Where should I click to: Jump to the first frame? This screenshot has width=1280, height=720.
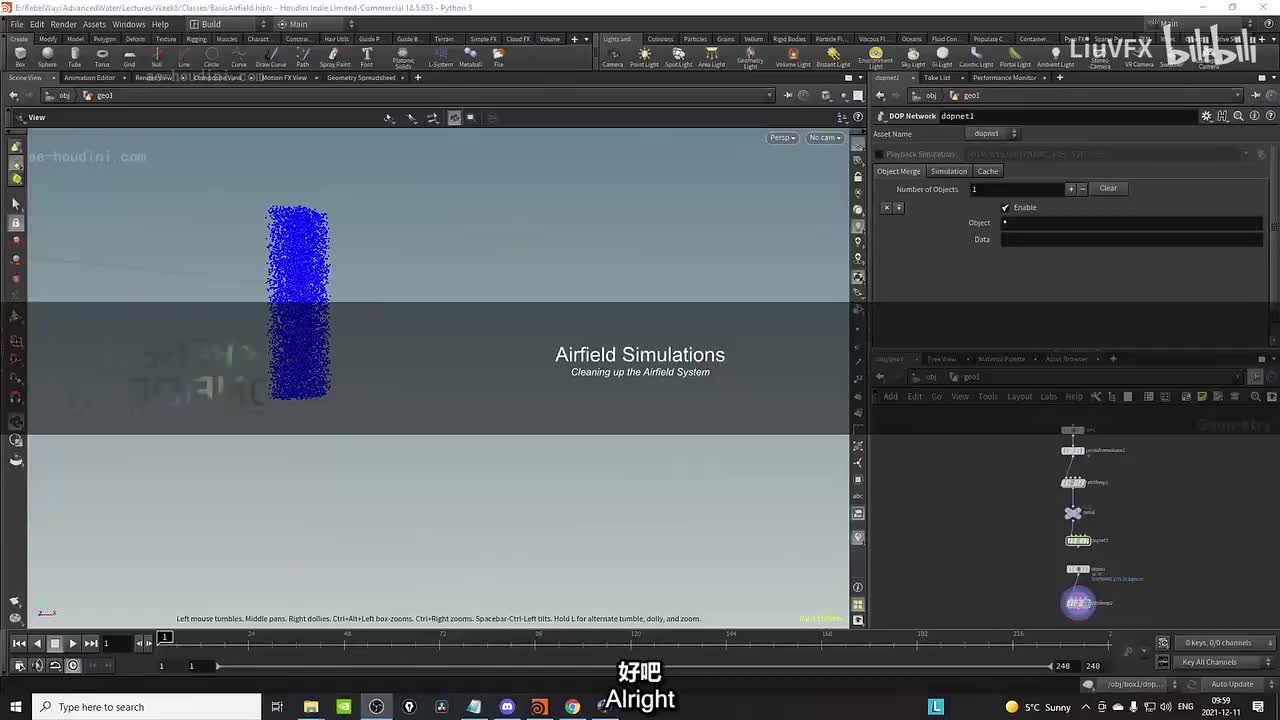19,643
